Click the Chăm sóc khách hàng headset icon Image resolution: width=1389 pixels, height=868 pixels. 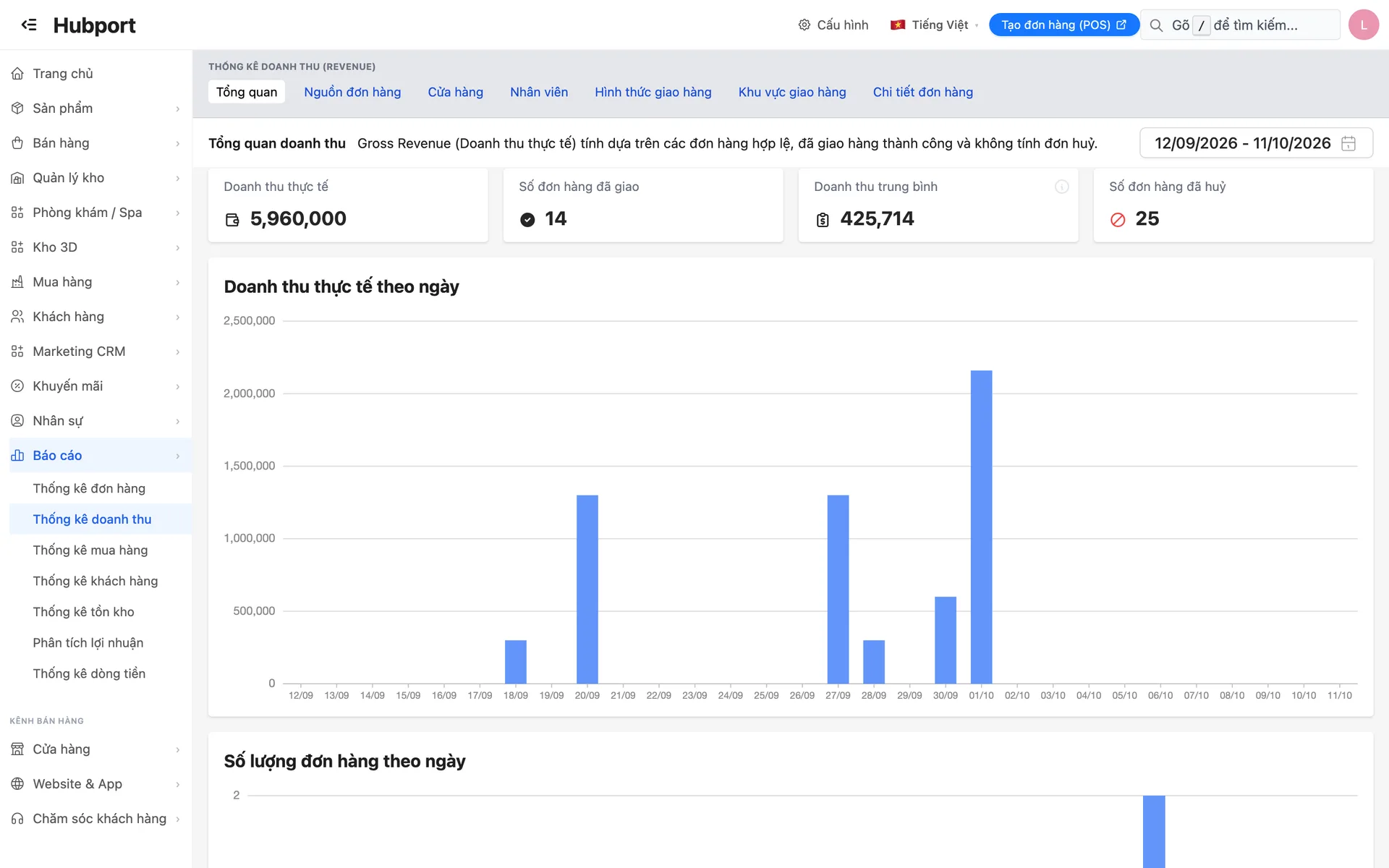pos(17,819)
